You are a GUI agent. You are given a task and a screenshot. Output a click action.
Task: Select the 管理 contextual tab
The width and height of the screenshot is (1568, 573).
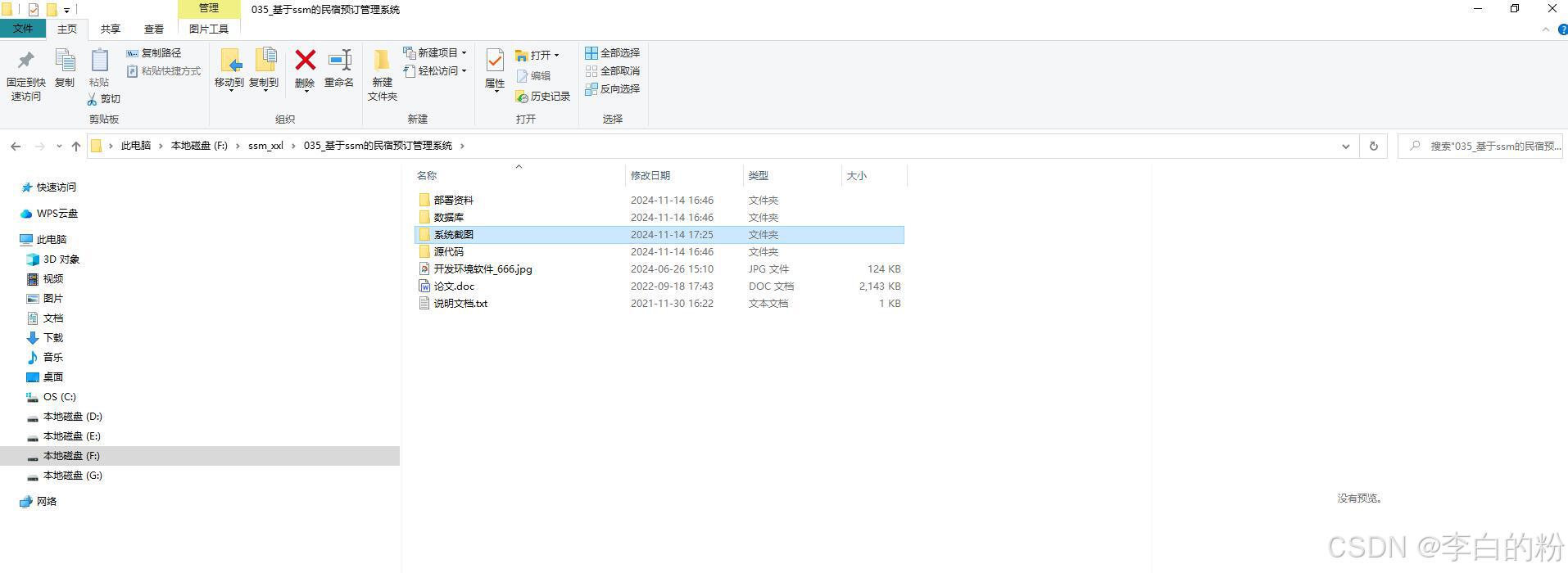tap(209, 8)
